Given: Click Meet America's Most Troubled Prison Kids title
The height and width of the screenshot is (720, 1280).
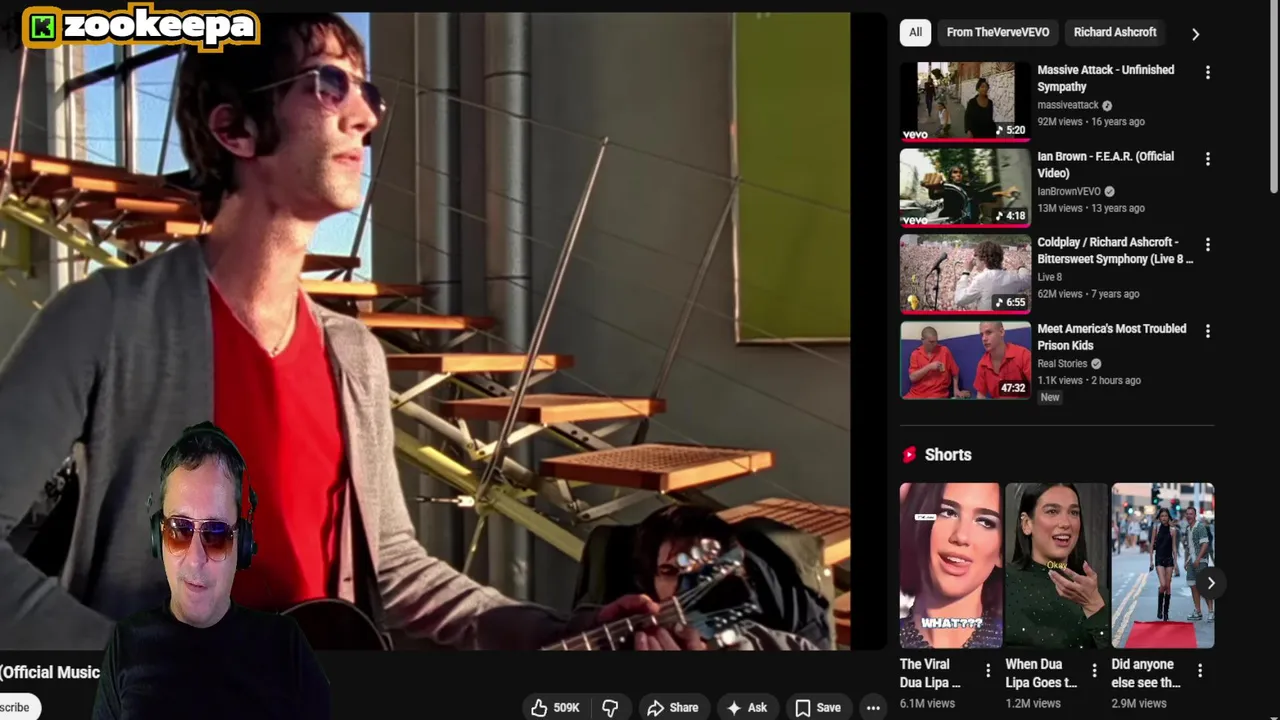Looking at the screenshot, I should point(1112,337).
